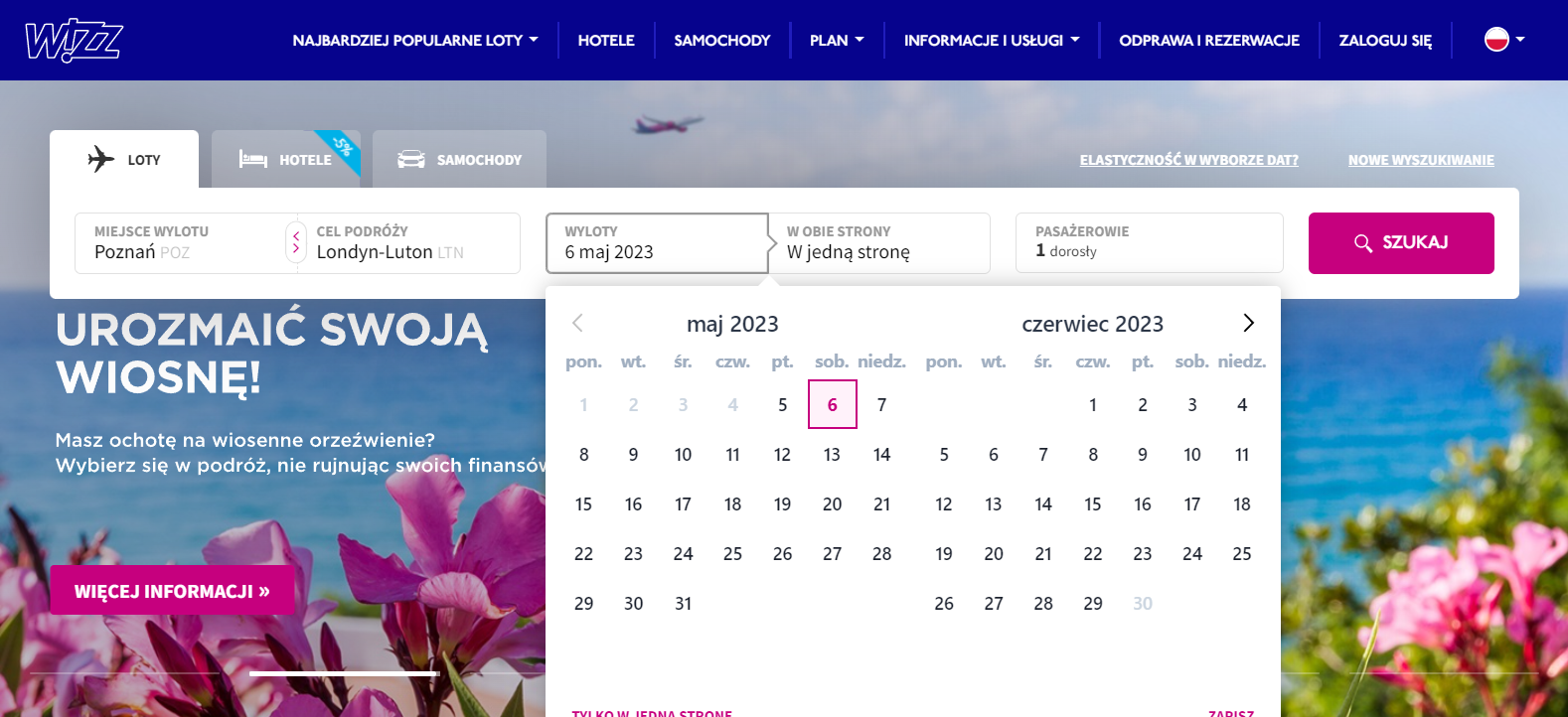
Task: Click Zaloguj się to log in
Action: tap(1385, 41)
